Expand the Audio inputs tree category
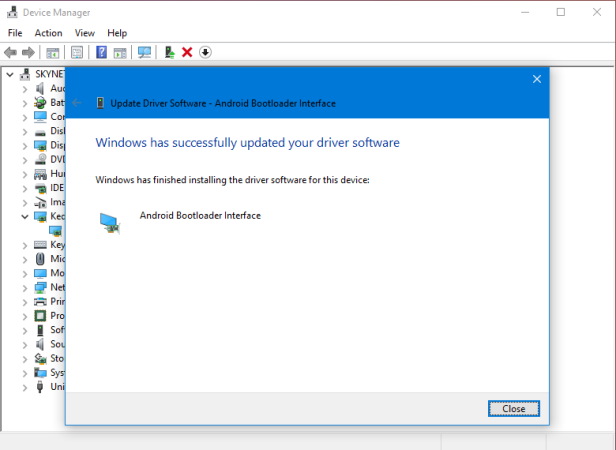The image size is (616, 450). [25, 89]
